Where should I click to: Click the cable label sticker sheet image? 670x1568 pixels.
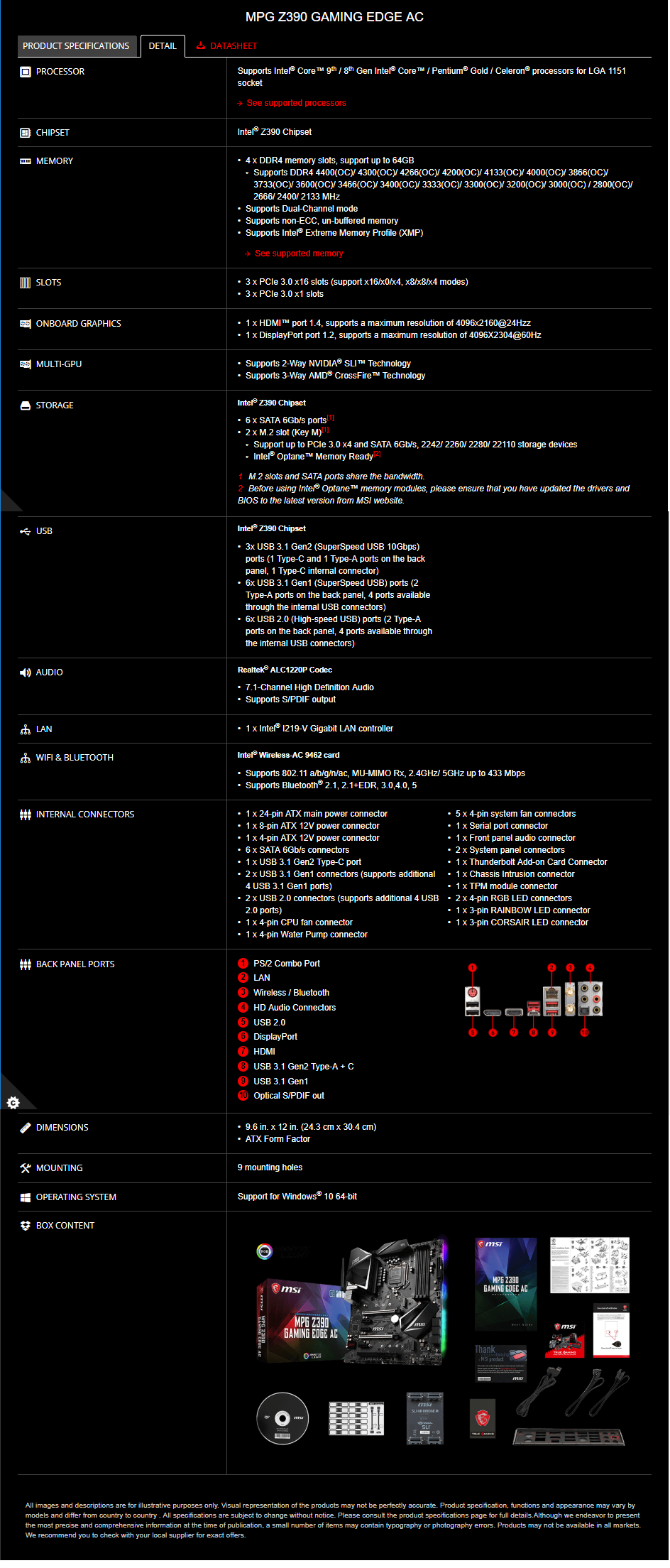[x=356, y=1419]
